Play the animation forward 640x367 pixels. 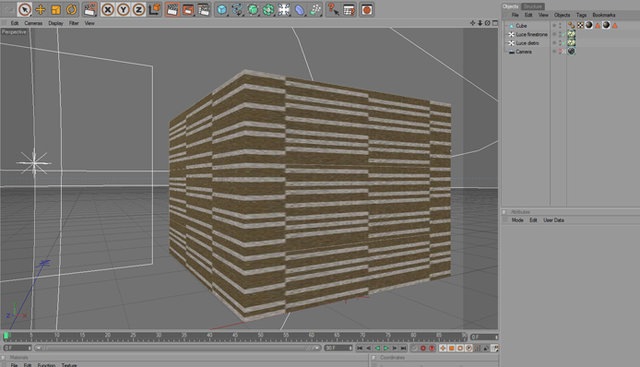[386, 348]
